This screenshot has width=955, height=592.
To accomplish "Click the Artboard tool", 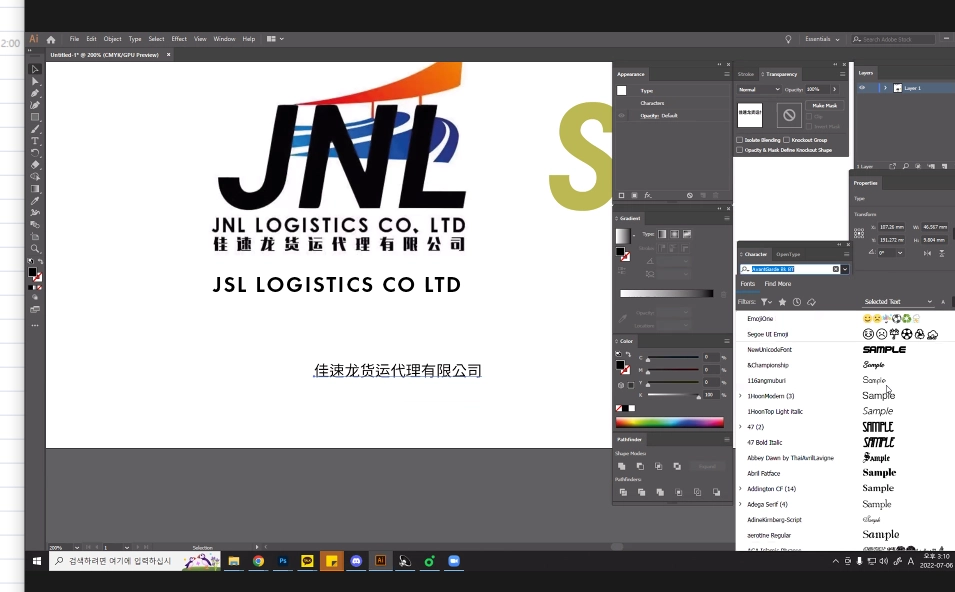I will 35,236.
